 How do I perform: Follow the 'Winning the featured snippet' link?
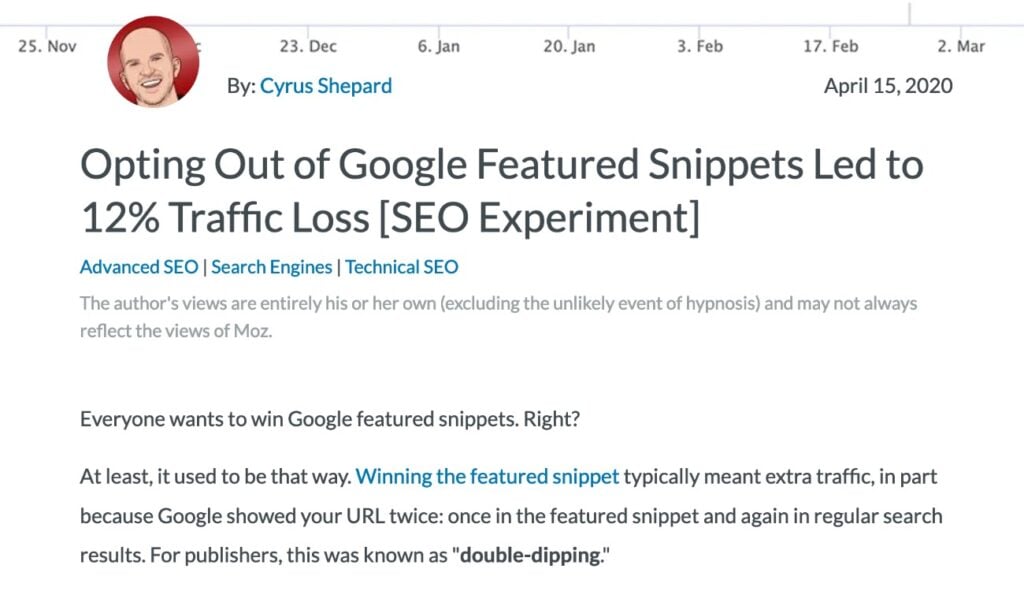click(487, 477)
